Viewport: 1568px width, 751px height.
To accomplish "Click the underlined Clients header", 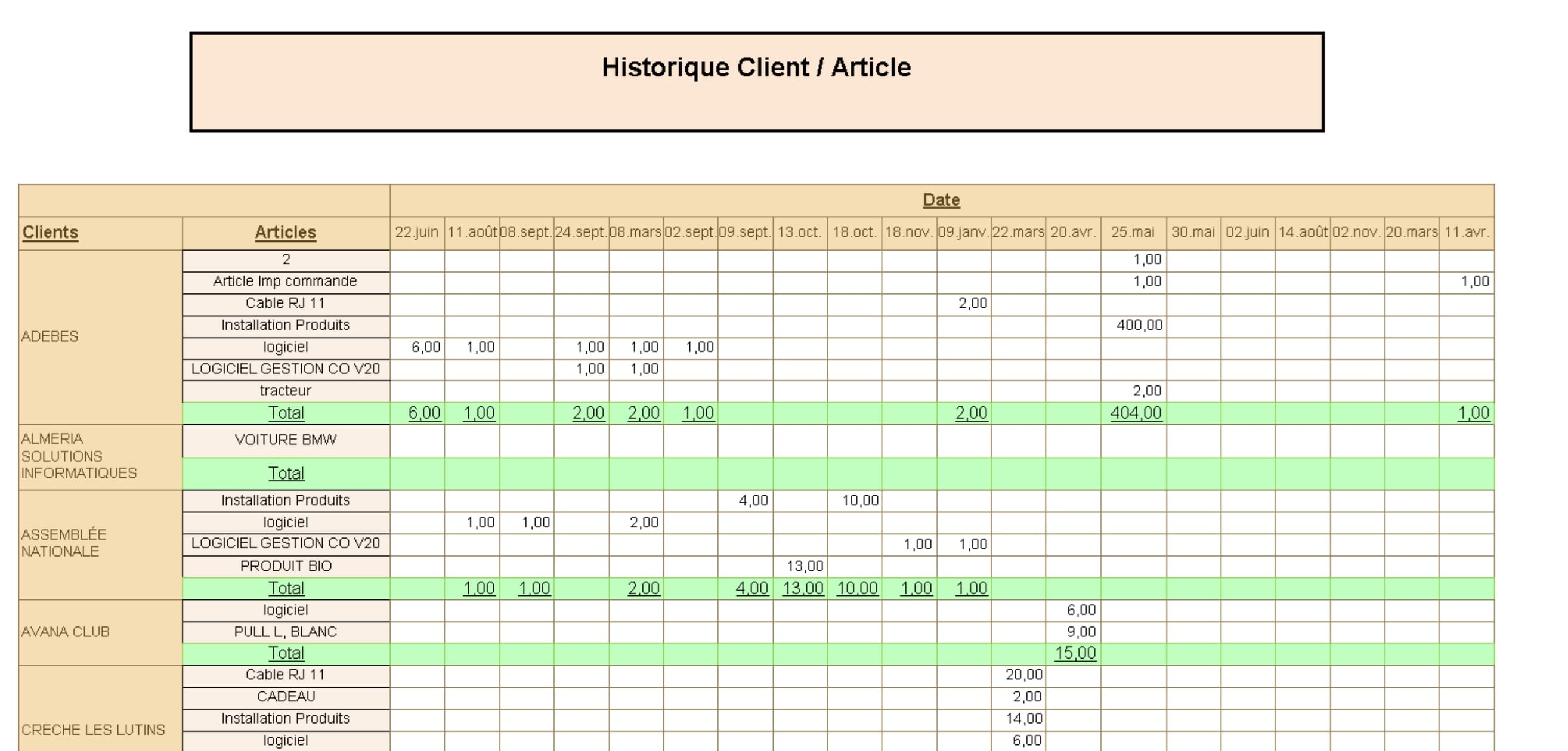I will tap(50, 232).
